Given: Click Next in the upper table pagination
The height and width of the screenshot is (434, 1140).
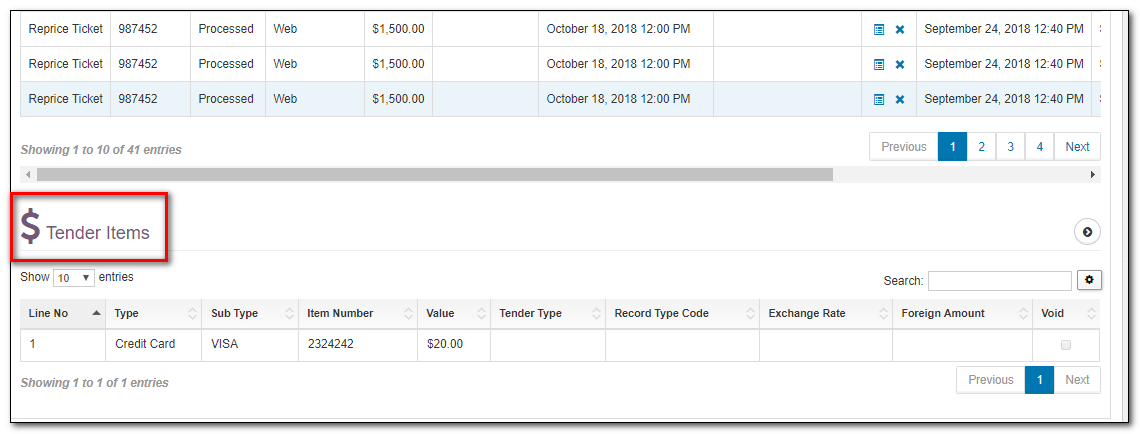Looking at the screenshot, I should [1077, 147].
